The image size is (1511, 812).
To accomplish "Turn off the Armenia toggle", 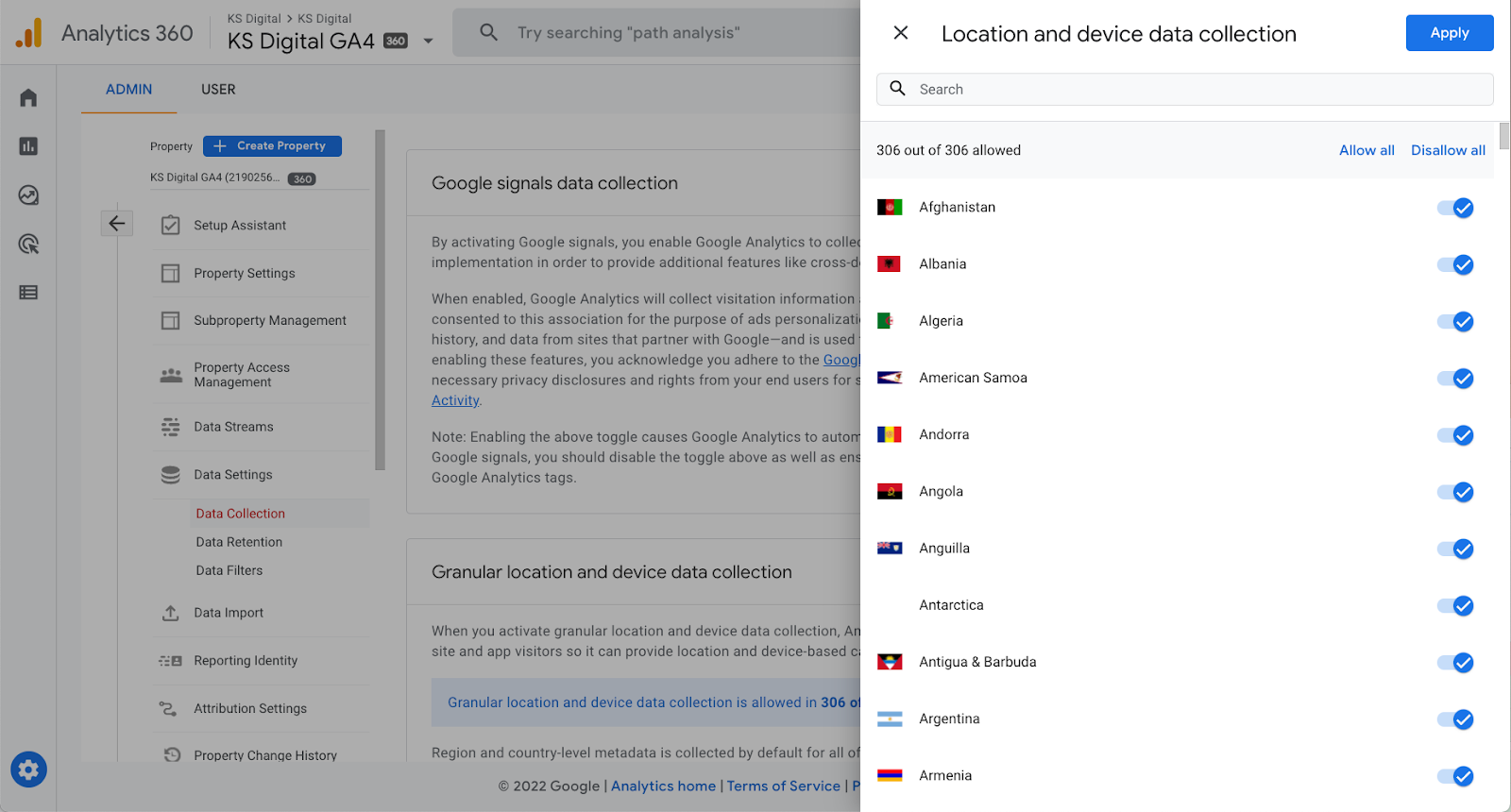I will tap(1455, 776).
